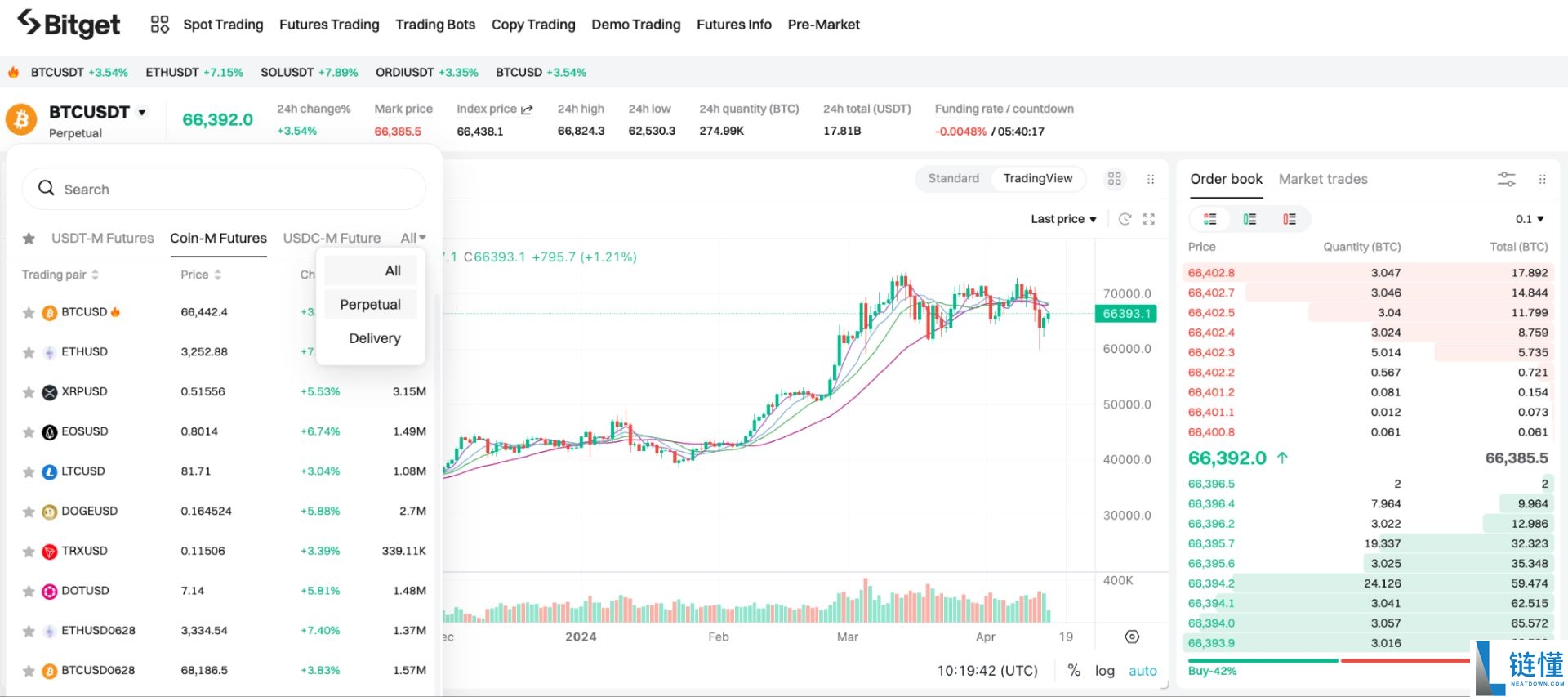Switch to Market trades tab
This screenshot has width=1568, height=697.
1323,179
